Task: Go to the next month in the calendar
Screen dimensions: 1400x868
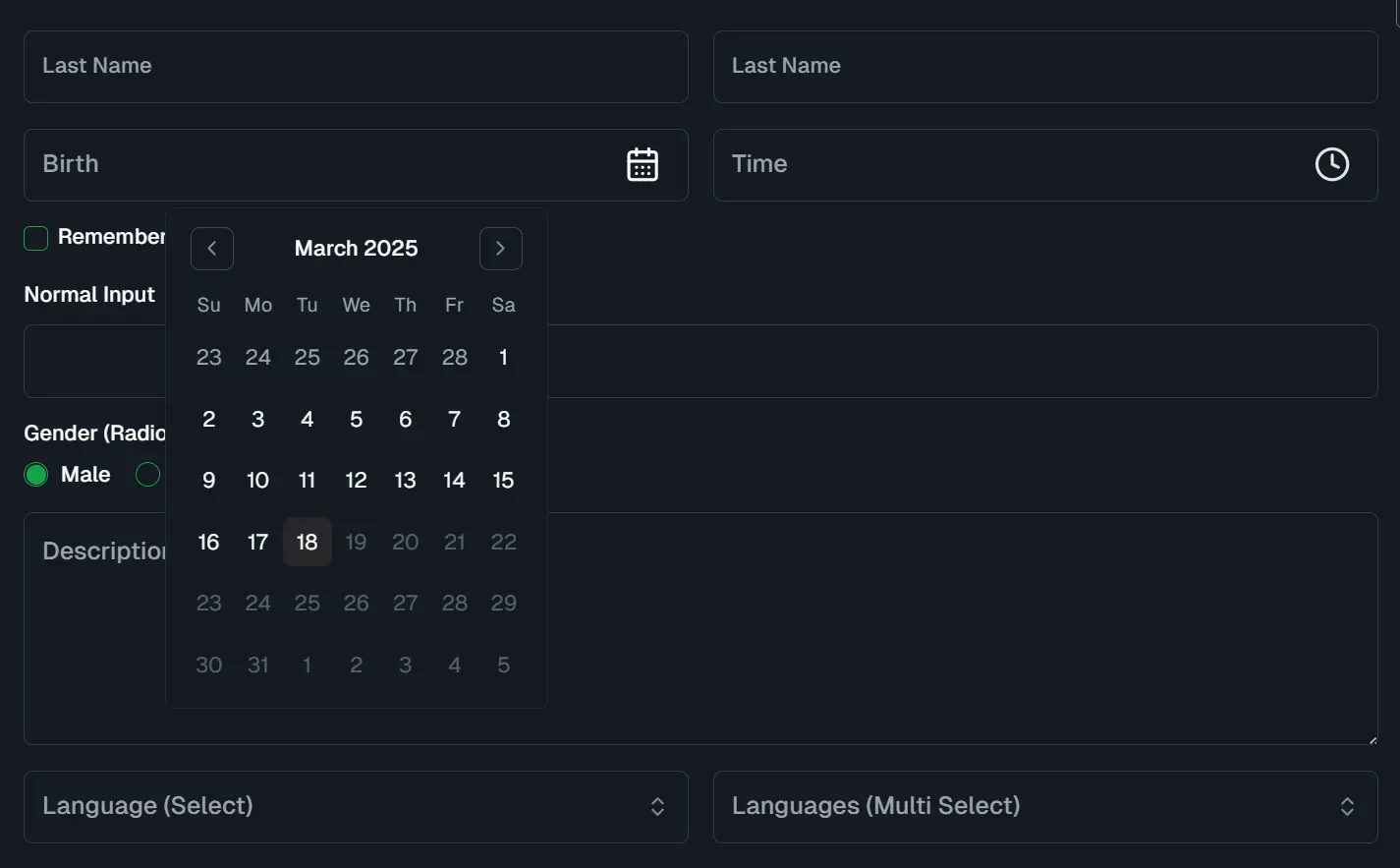Action: point(501,249)
